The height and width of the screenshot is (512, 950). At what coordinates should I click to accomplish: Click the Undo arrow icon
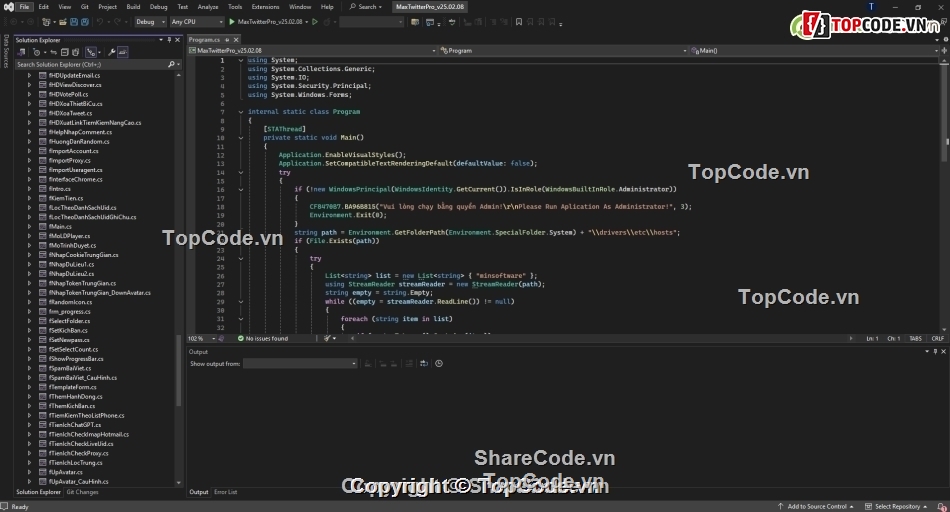[100, 22]
